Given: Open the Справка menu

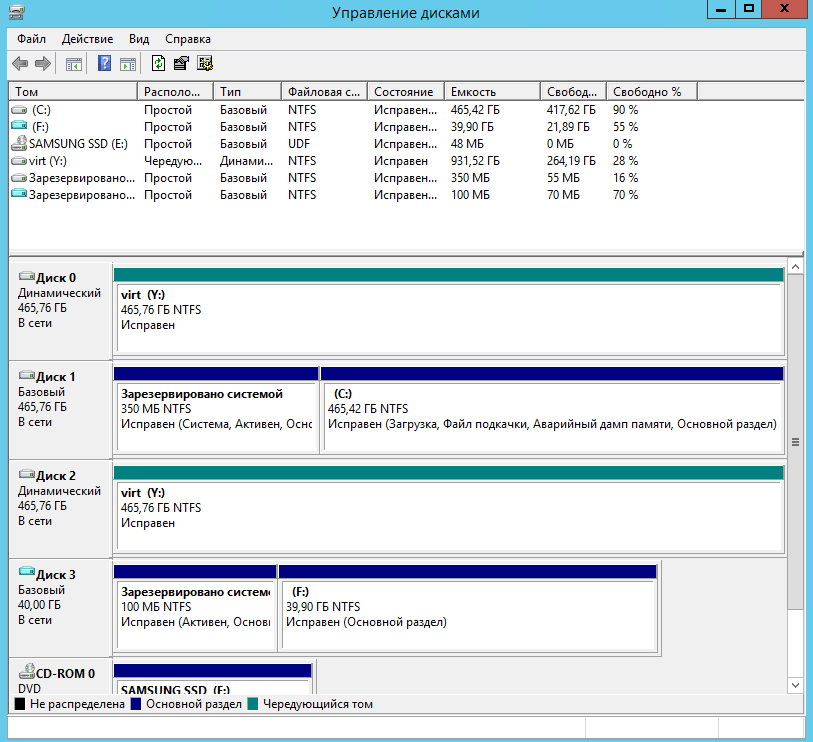Looking at the screenshot, I should (188, 39).
